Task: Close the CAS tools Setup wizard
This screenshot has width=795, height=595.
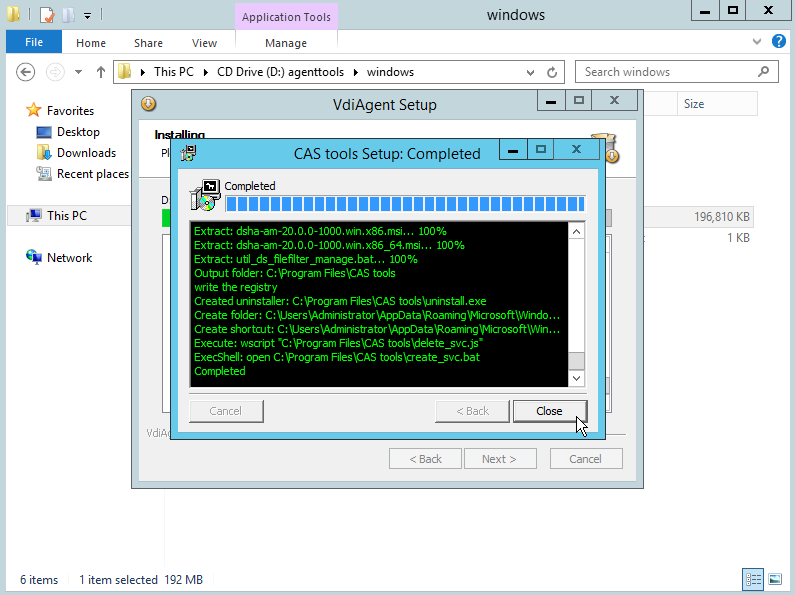Action: (550, 411)
